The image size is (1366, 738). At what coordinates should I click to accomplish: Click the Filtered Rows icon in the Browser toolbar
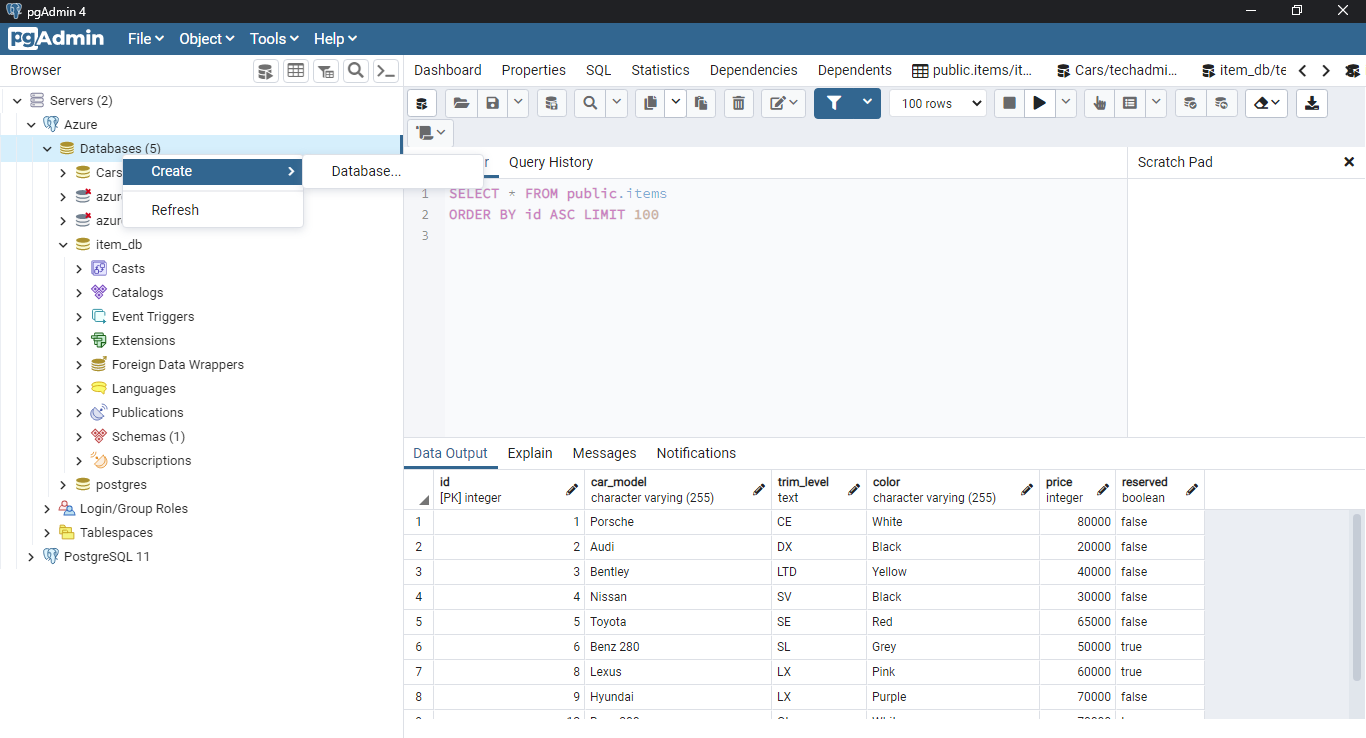[325, 71]
